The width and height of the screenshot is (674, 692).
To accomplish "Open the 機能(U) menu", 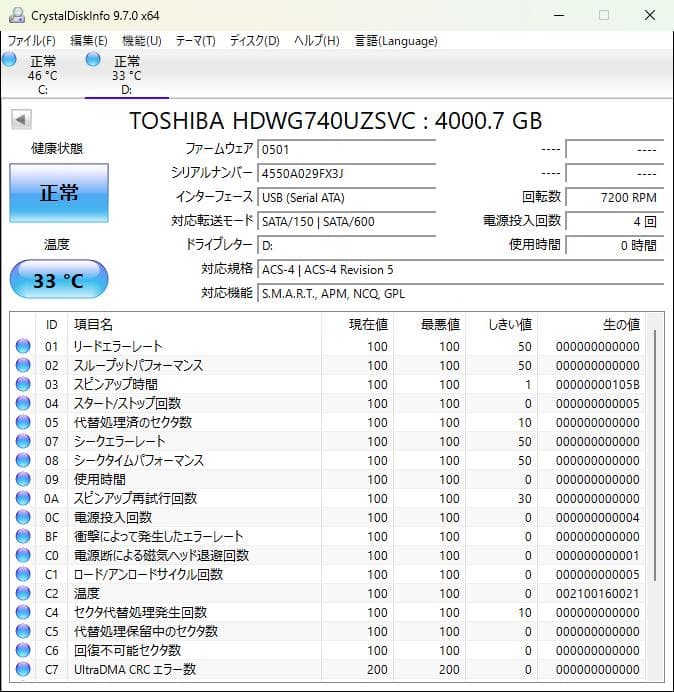I will 142,41.
